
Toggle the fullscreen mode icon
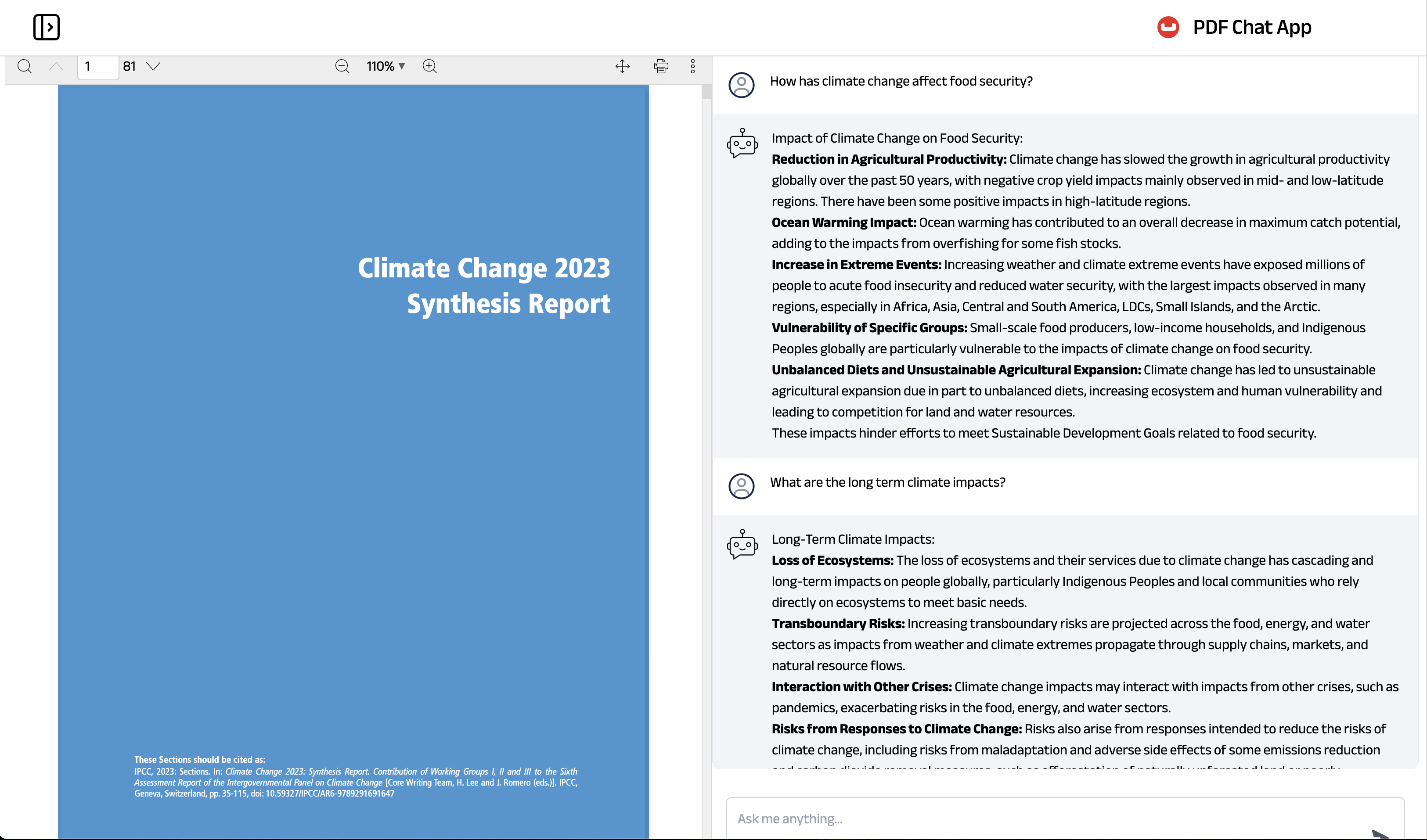pyautogui.click(x=622, y=66)
